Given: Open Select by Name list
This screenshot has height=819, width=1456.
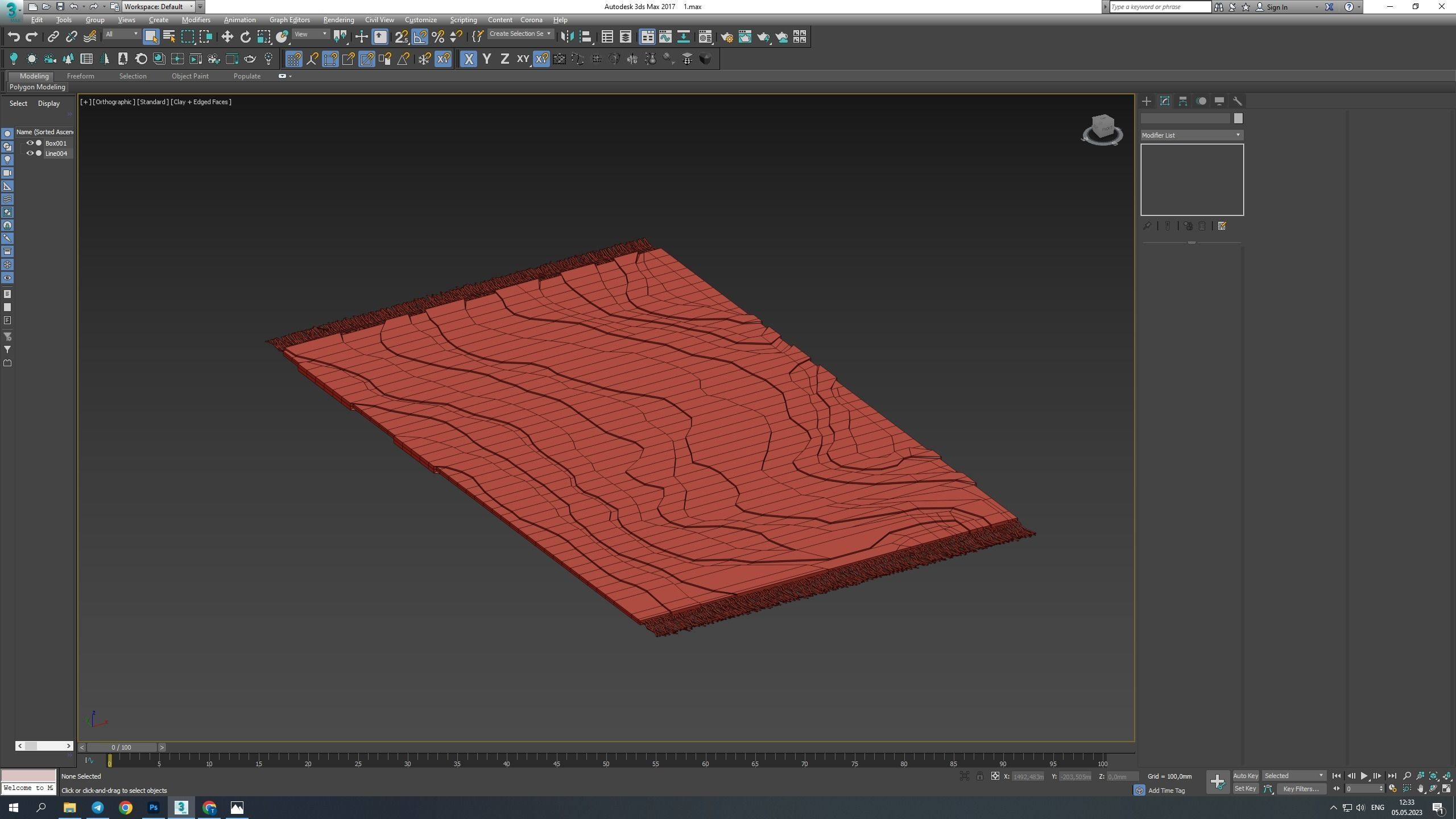Looking at the screenshot, I should pos(169,37).
